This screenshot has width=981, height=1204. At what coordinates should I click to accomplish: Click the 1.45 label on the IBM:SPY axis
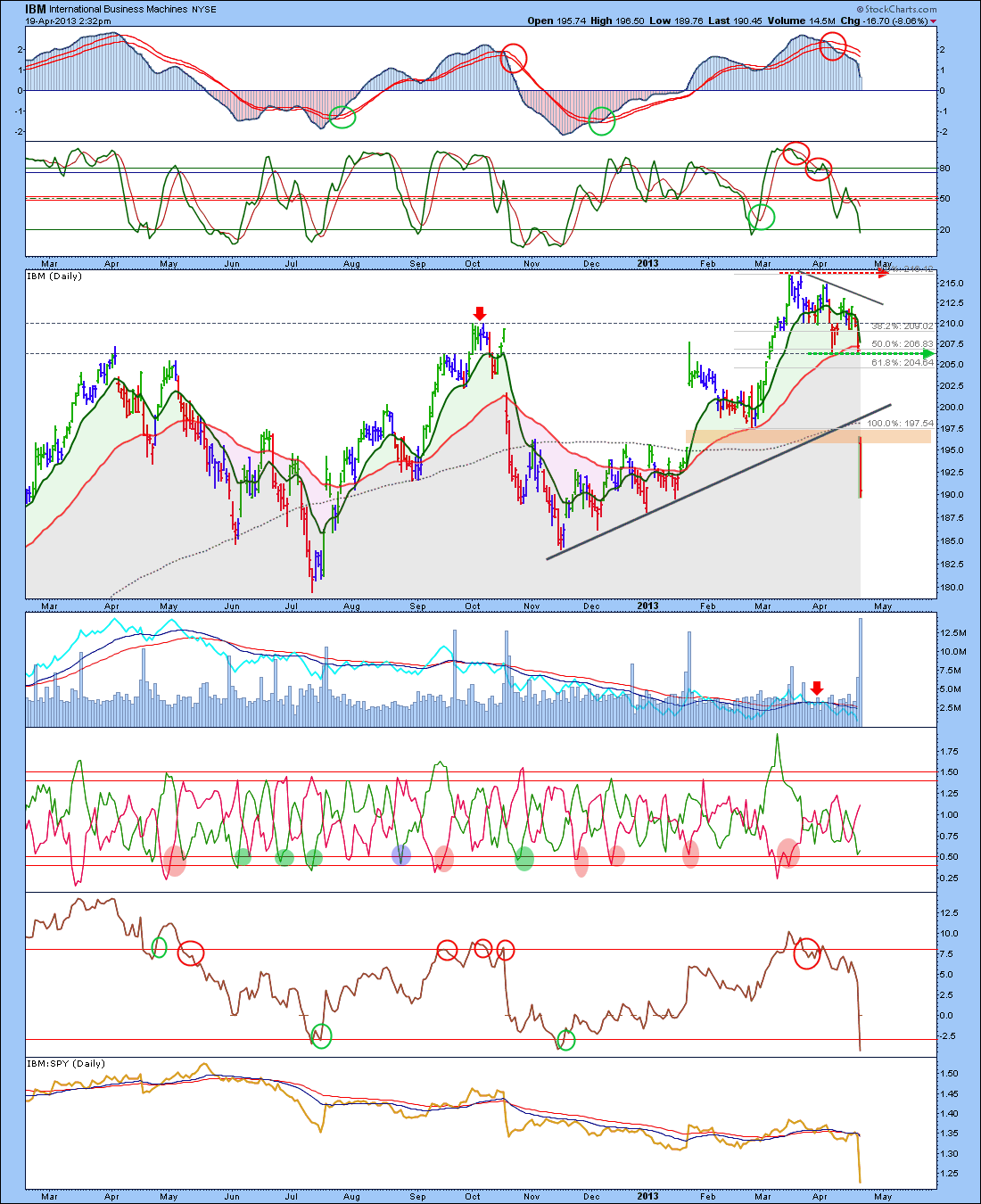coord(949,1094)
